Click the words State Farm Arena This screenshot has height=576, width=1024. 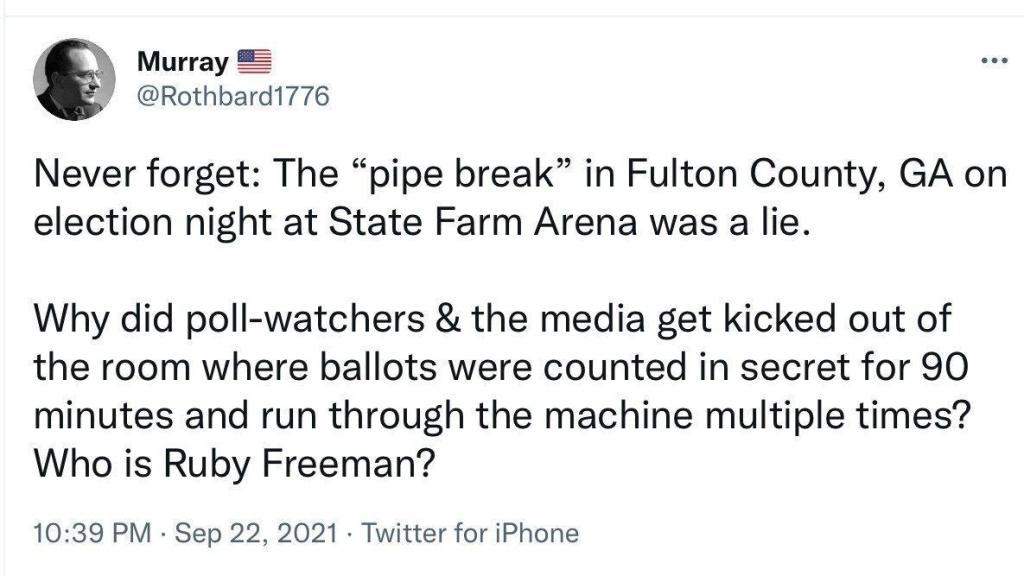point(482,222)
